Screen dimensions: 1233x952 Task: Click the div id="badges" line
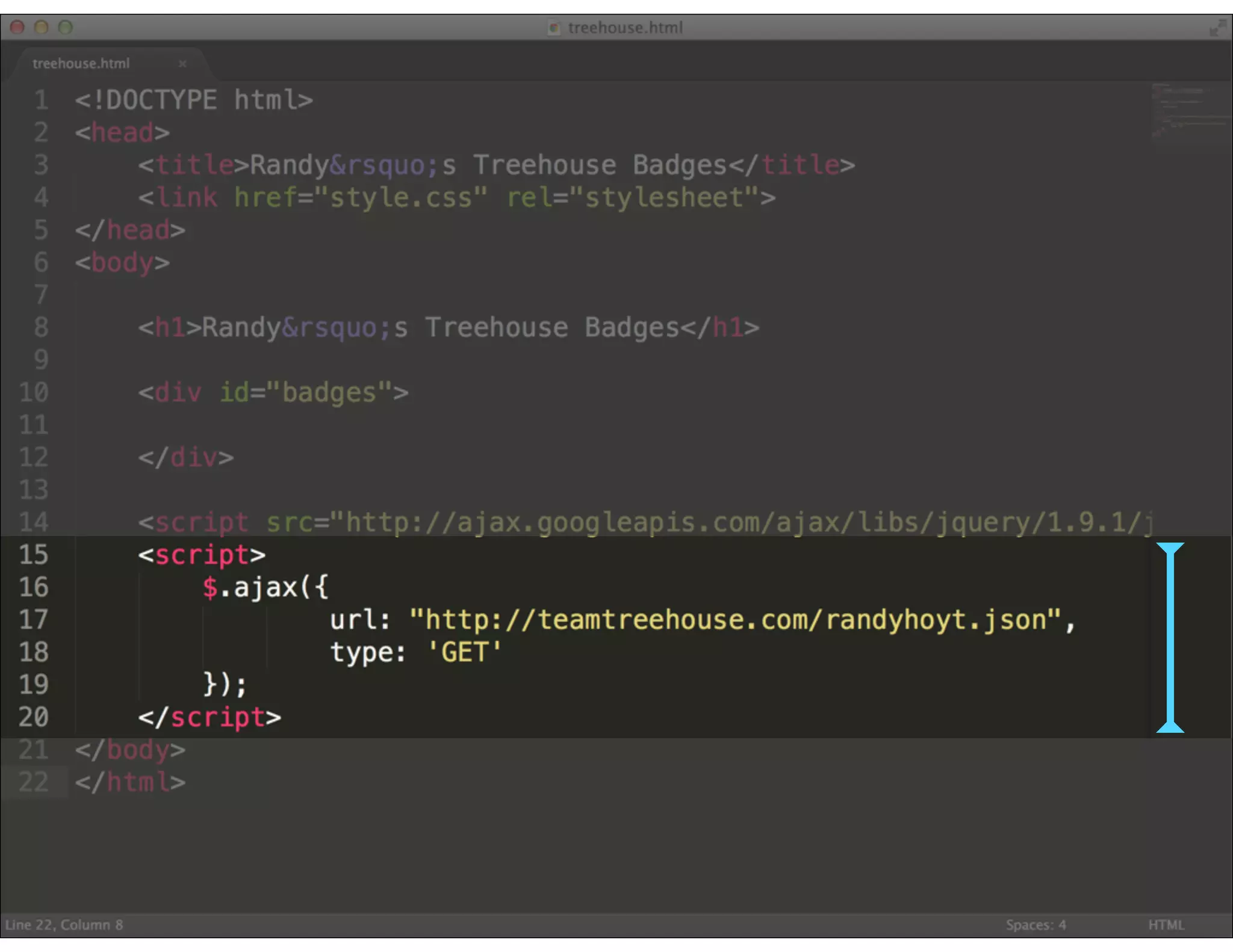[x=273, y=392]
